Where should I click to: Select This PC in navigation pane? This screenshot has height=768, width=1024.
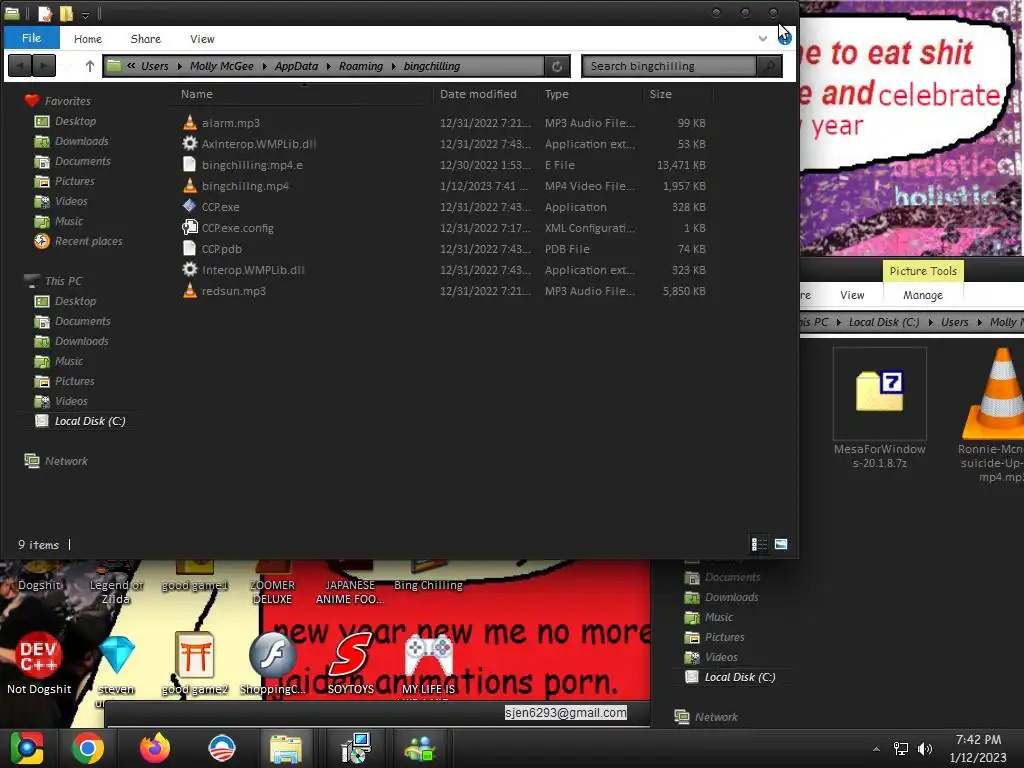(63, 281)
